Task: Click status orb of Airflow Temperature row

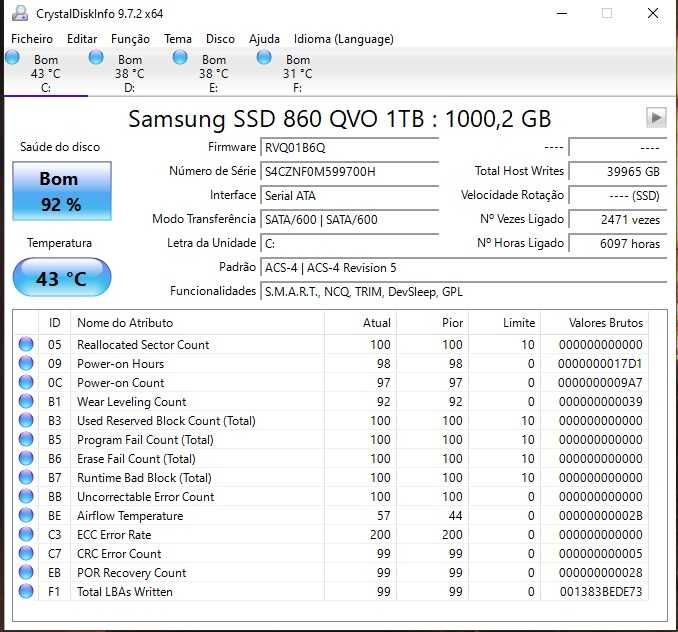Action: click(26, 515)
